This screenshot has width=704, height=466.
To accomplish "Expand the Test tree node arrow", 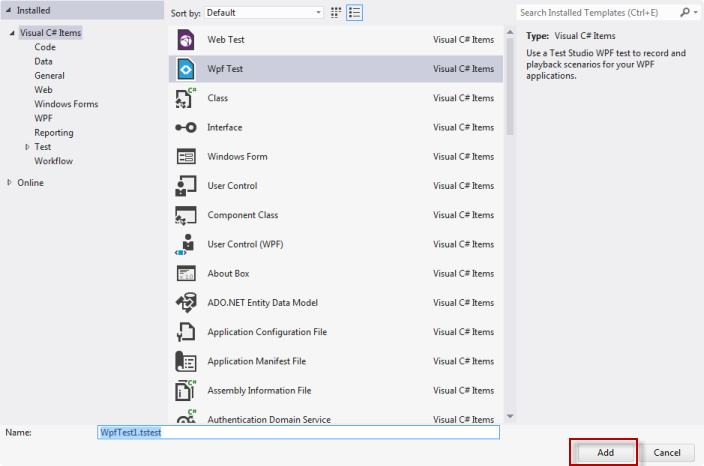I will [27, 147].
